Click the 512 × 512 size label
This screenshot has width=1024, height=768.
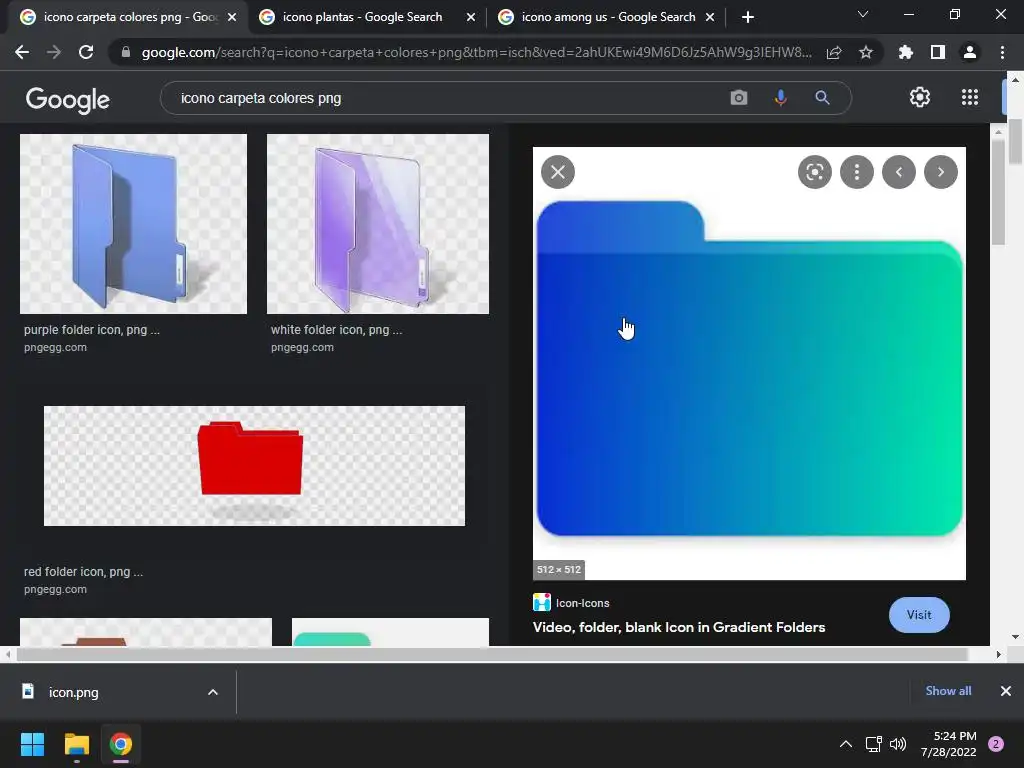tap(559, 569)
